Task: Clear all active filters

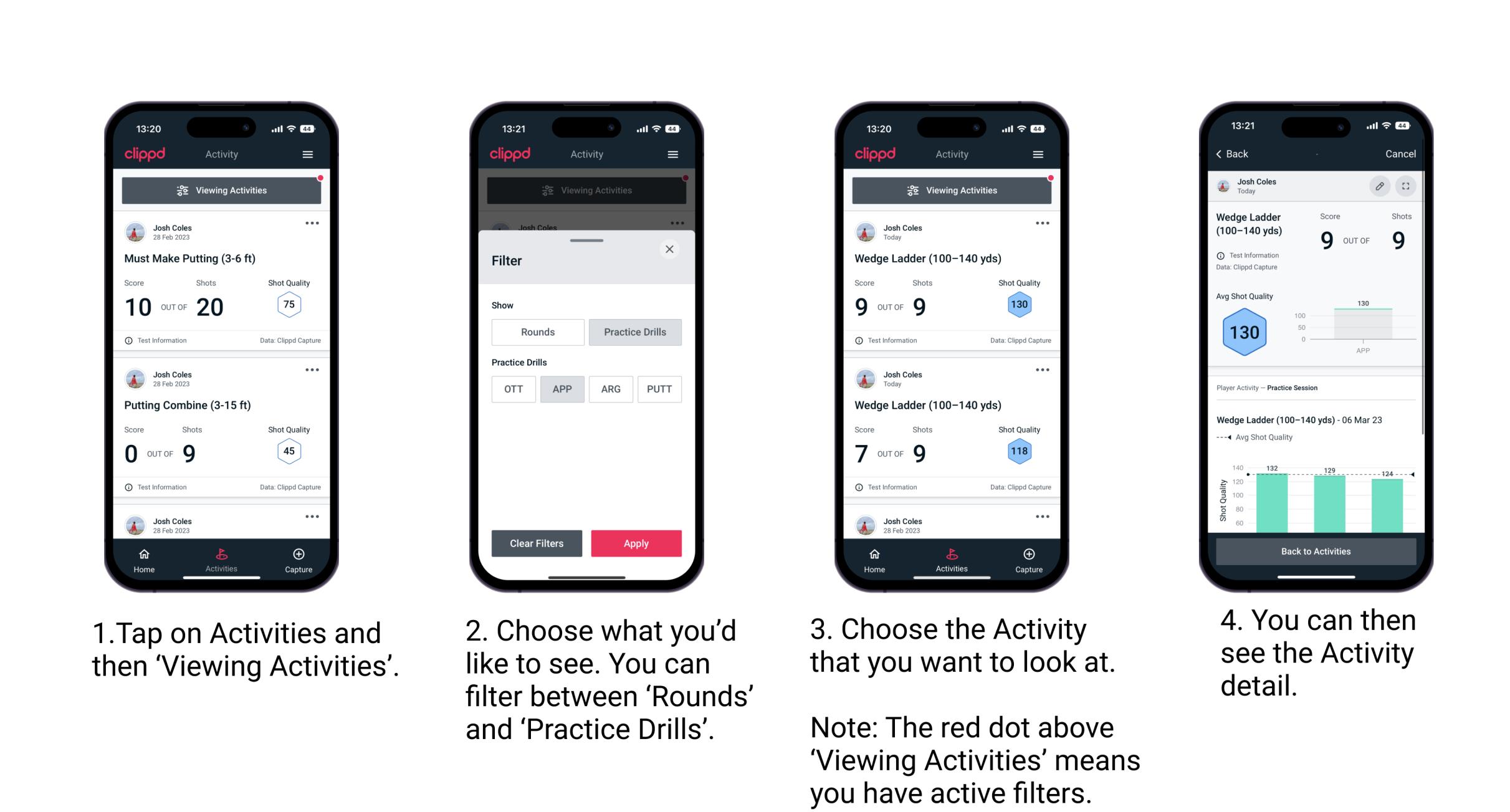Action: [535, 543]
